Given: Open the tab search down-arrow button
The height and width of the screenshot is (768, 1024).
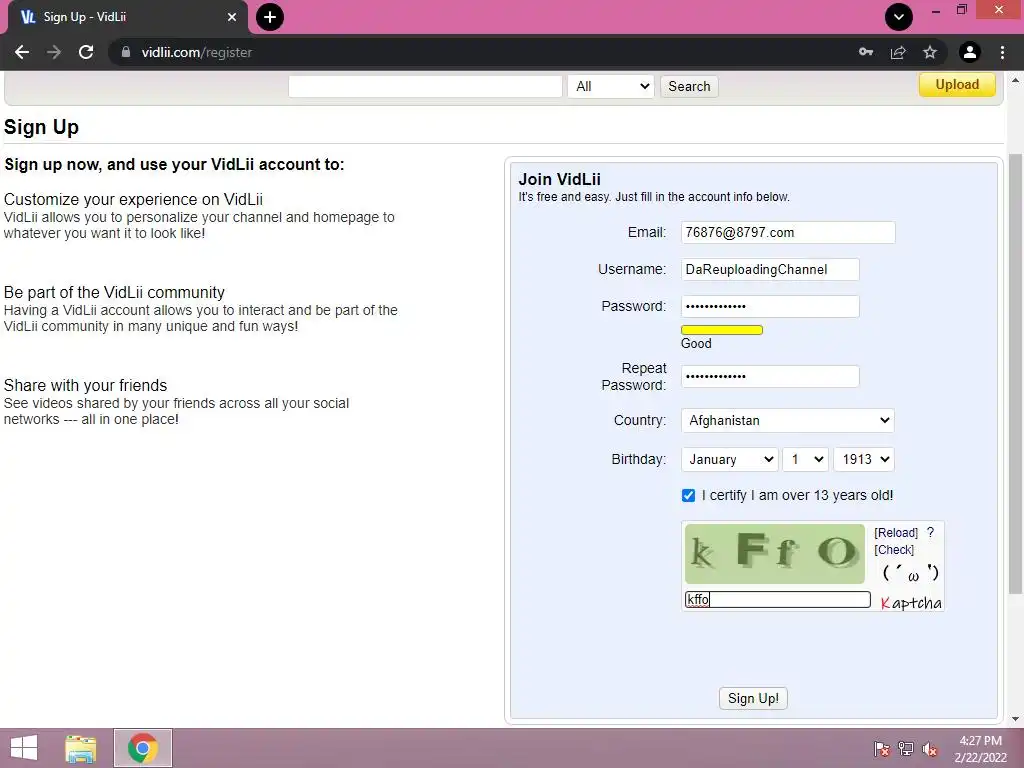Looking at the screenshot, I should pyautogui.click(x=899, y=17).
